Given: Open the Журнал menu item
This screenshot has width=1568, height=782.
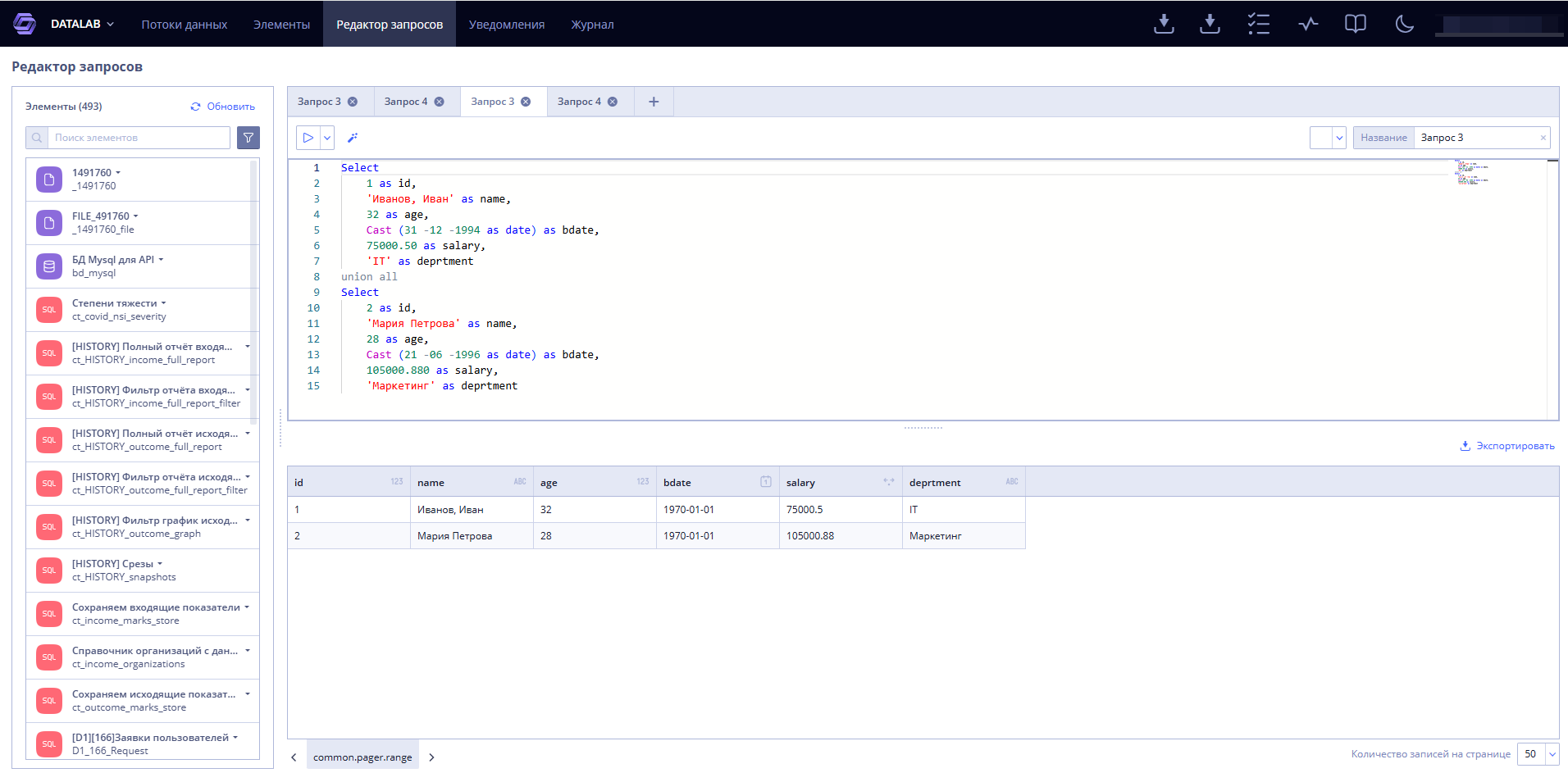Looking at the screenshot, I should pyautogui.click(x=592, y=25).
